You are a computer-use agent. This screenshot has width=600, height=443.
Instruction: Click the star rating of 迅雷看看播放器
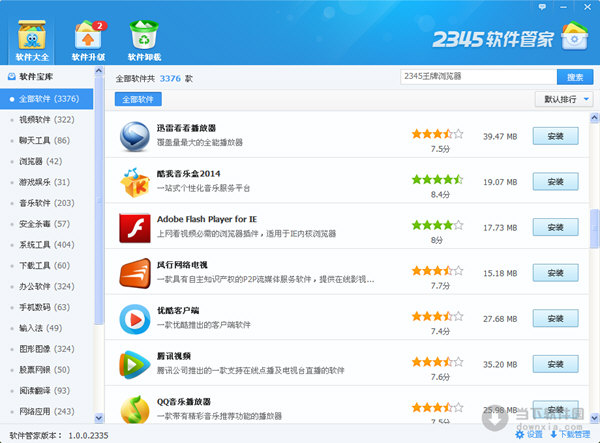coord(437,134)
